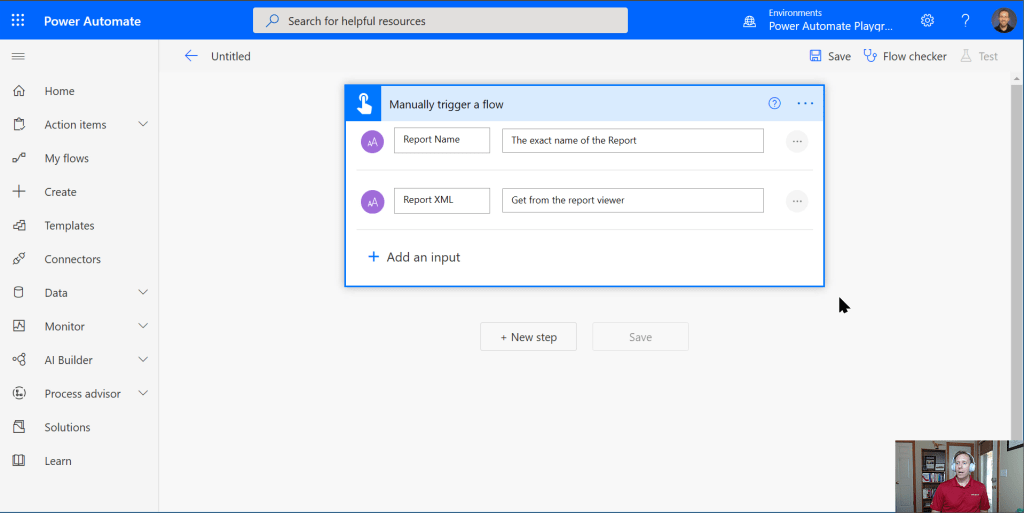This screenshot has width=1024, height=513.
Task: Click the My flows icon
Action: [x=19, y=158]
